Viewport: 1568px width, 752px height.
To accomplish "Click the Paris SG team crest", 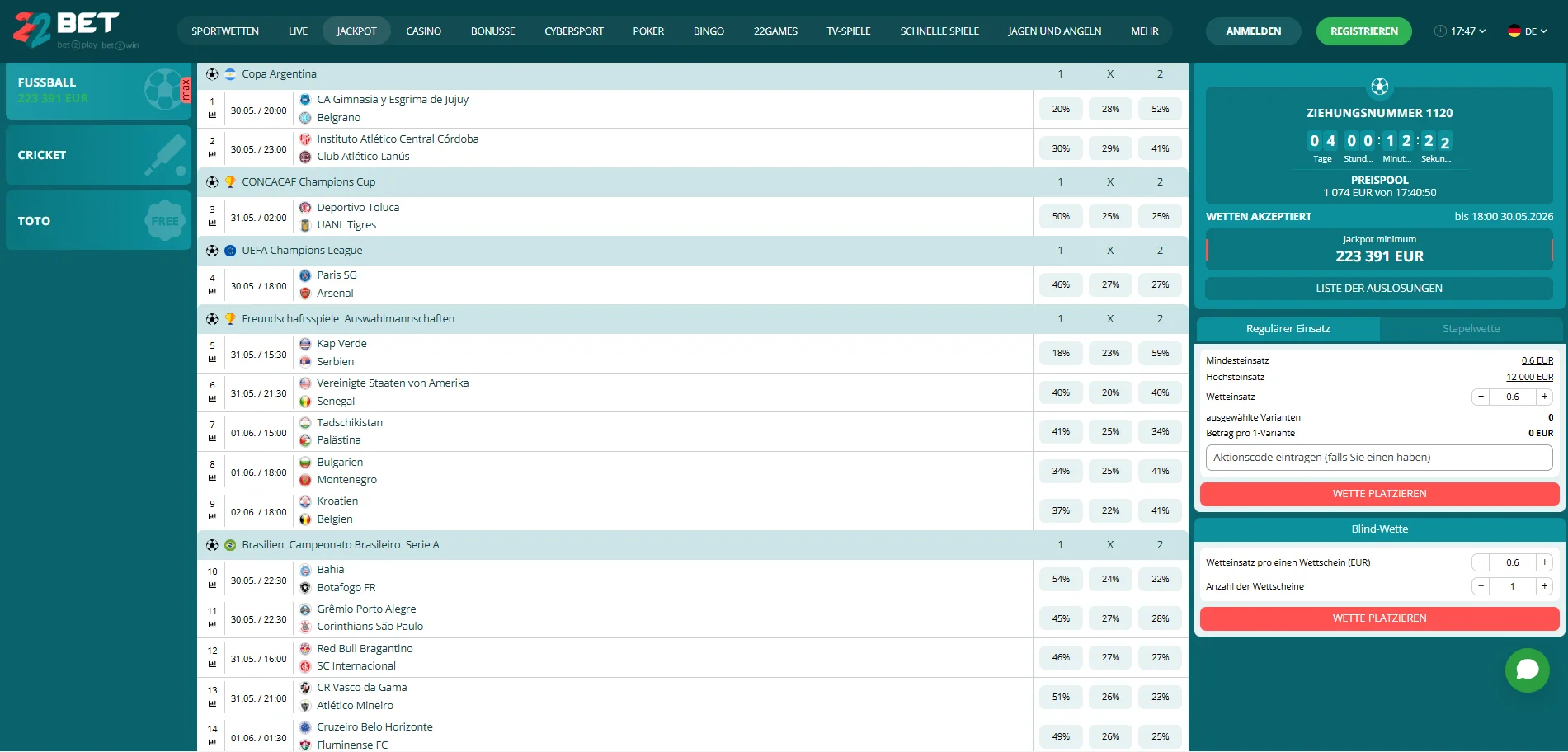I will [305, 275].
